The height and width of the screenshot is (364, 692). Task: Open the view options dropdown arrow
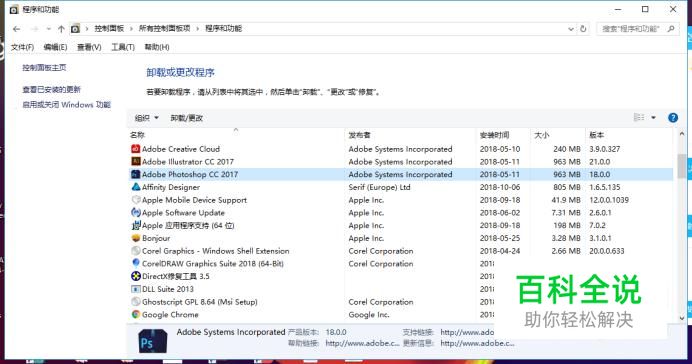coord(653,117)
